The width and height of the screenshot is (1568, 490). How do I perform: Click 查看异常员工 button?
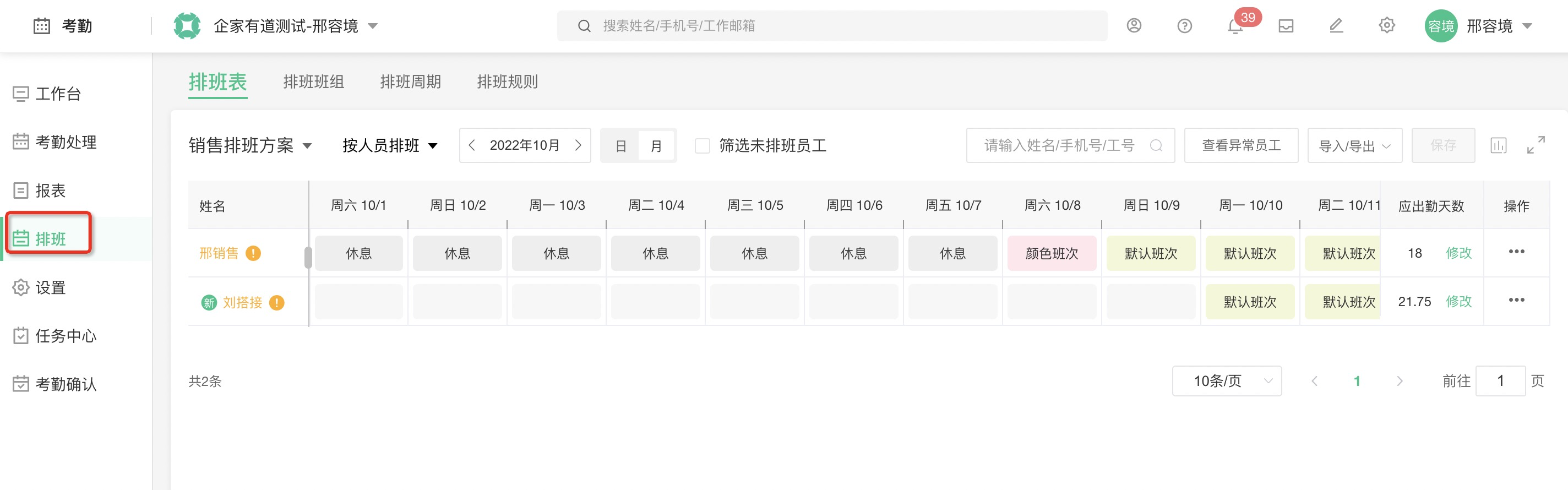point(1241,145)
